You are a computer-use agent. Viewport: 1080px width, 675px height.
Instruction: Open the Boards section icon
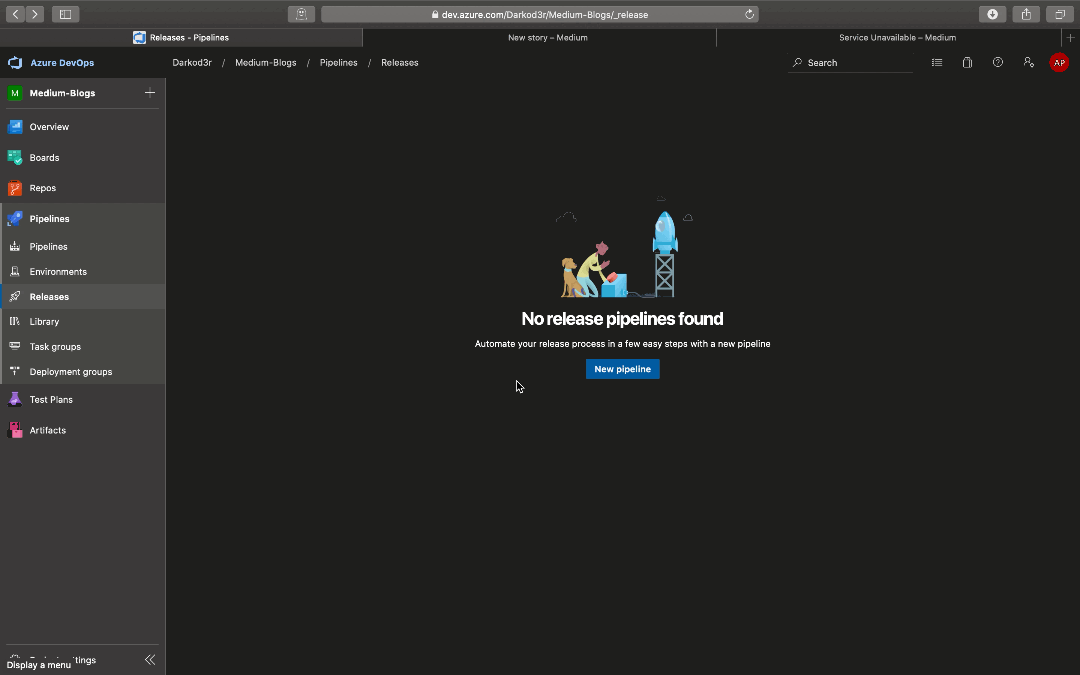[14, 158]
